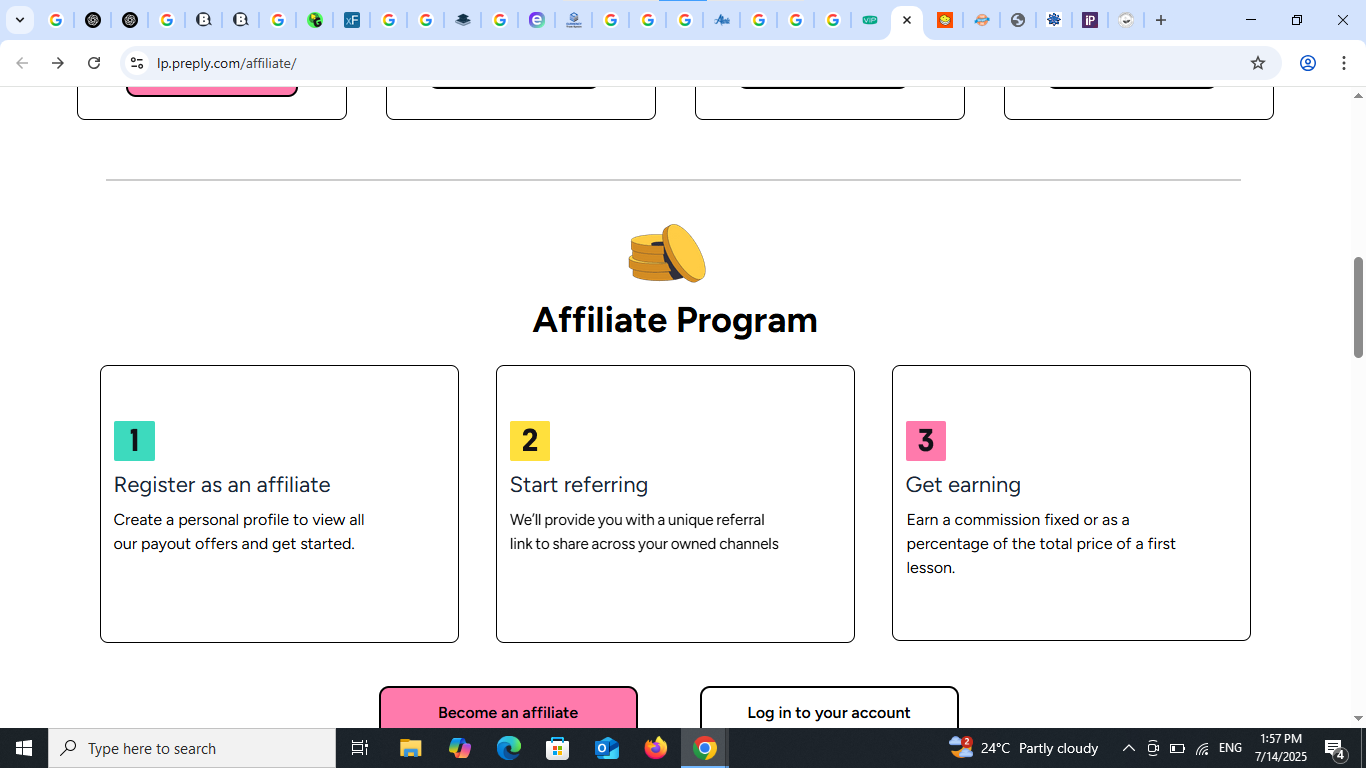Click the Register as an affiliate title
The width and height of the screenshot is (1366, 768).
[222, 485]
